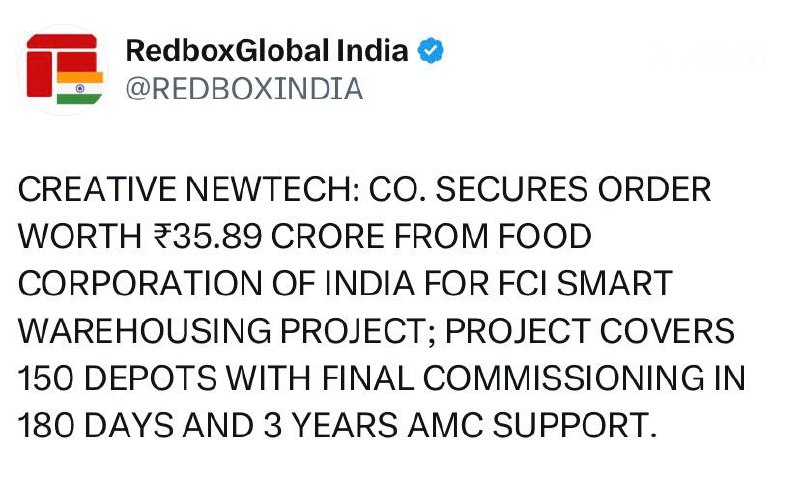
Task: Open the RedboxGlobal India display name
Action: (267, 51)
